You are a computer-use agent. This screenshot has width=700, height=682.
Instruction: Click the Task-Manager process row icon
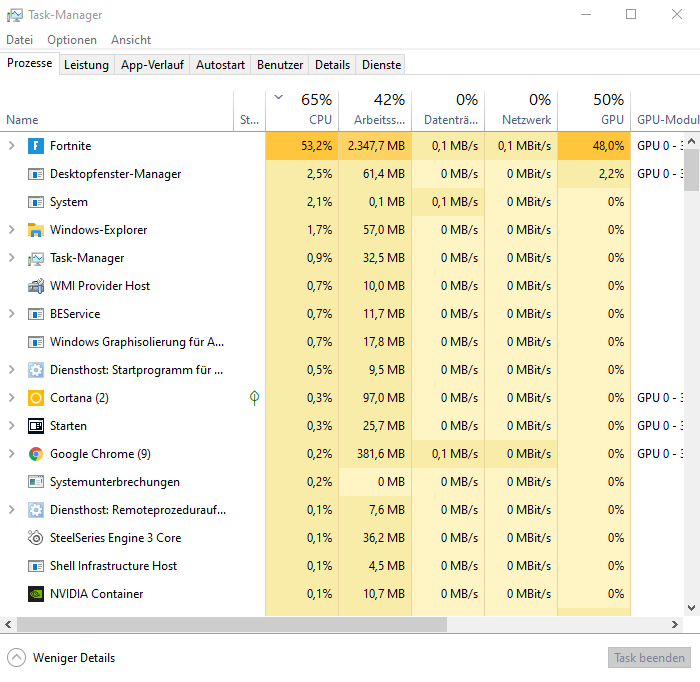(x=36, y=258)
